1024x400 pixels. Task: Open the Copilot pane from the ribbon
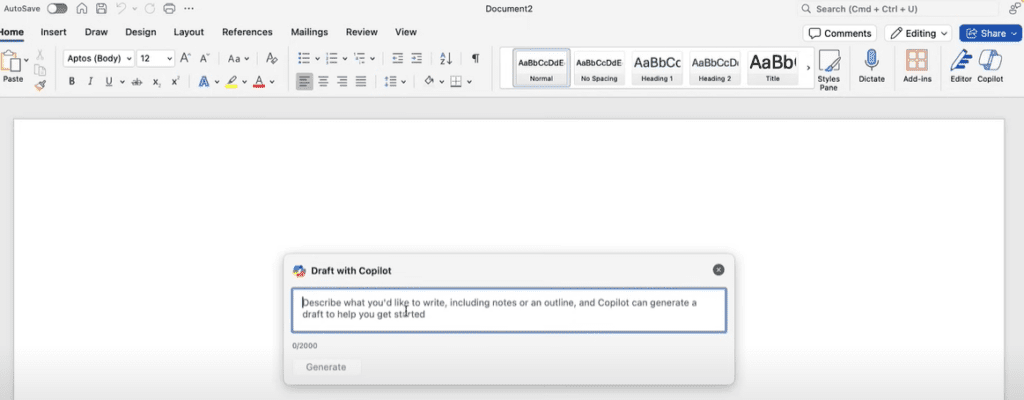(989, 65)
